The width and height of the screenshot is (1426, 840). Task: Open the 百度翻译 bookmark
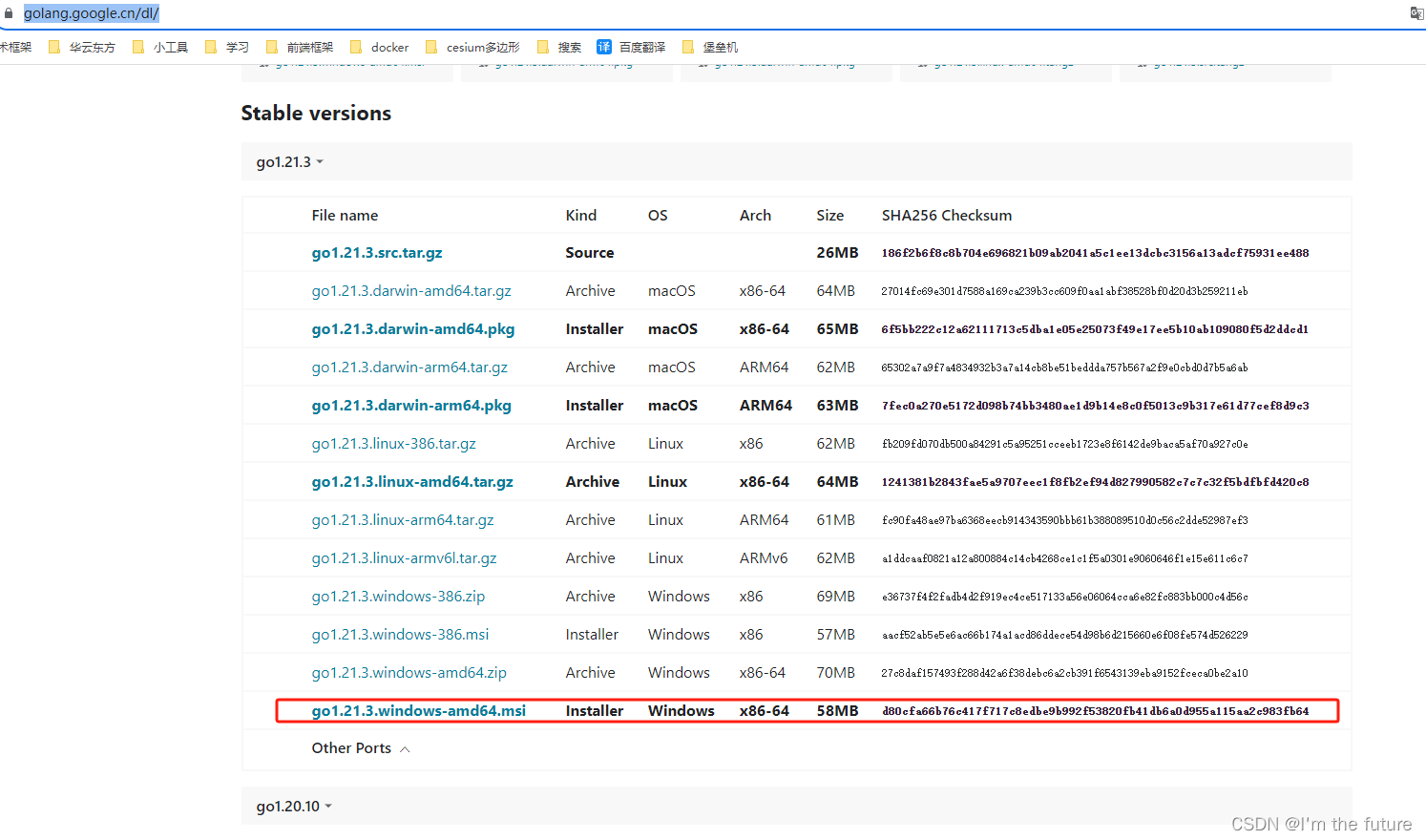point(632,47)
